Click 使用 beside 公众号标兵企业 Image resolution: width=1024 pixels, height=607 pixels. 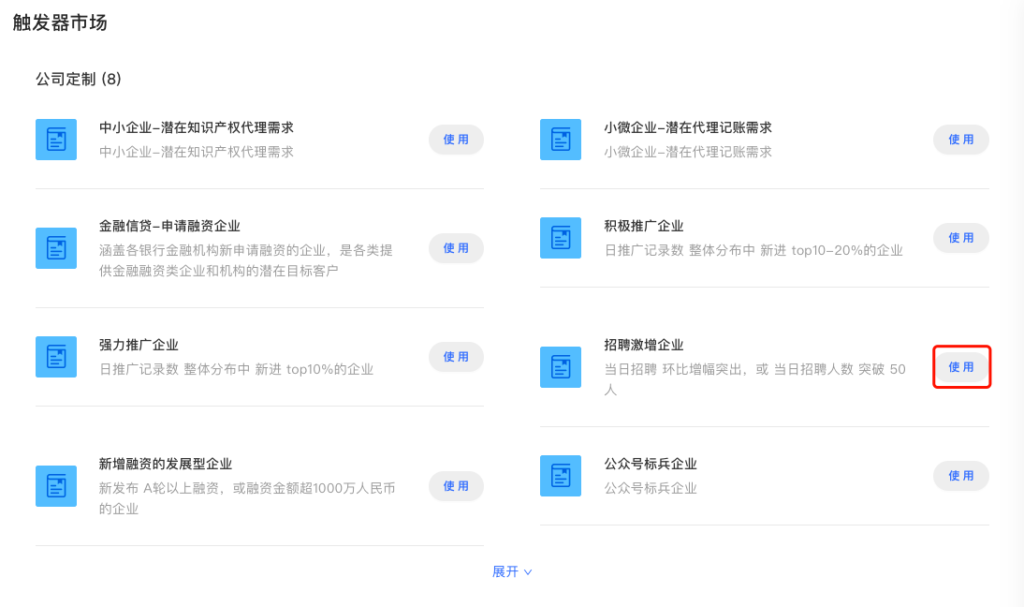[961, 476]
